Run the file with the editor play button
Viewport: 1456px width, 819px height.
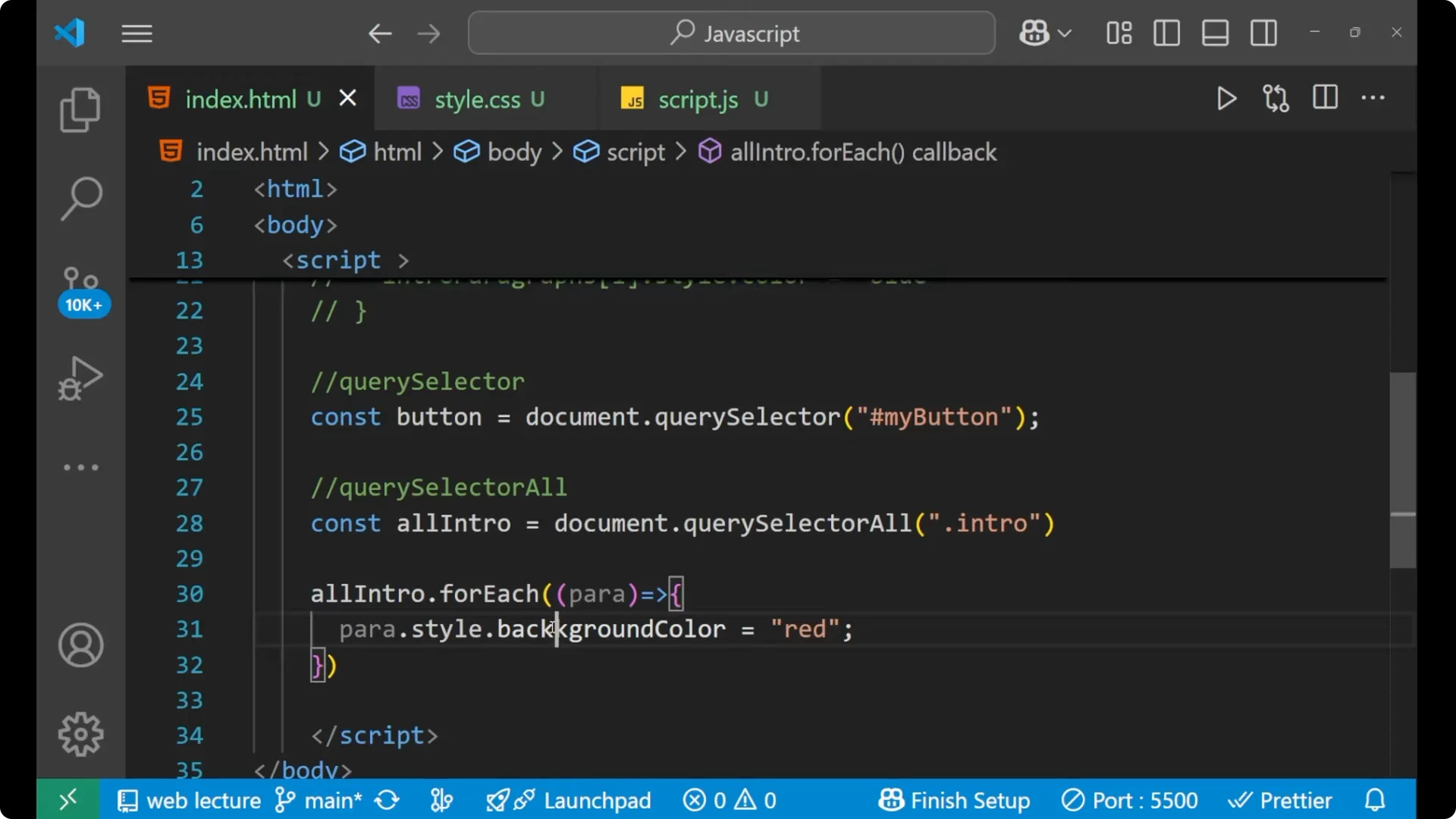click(x=1226, y=98)
